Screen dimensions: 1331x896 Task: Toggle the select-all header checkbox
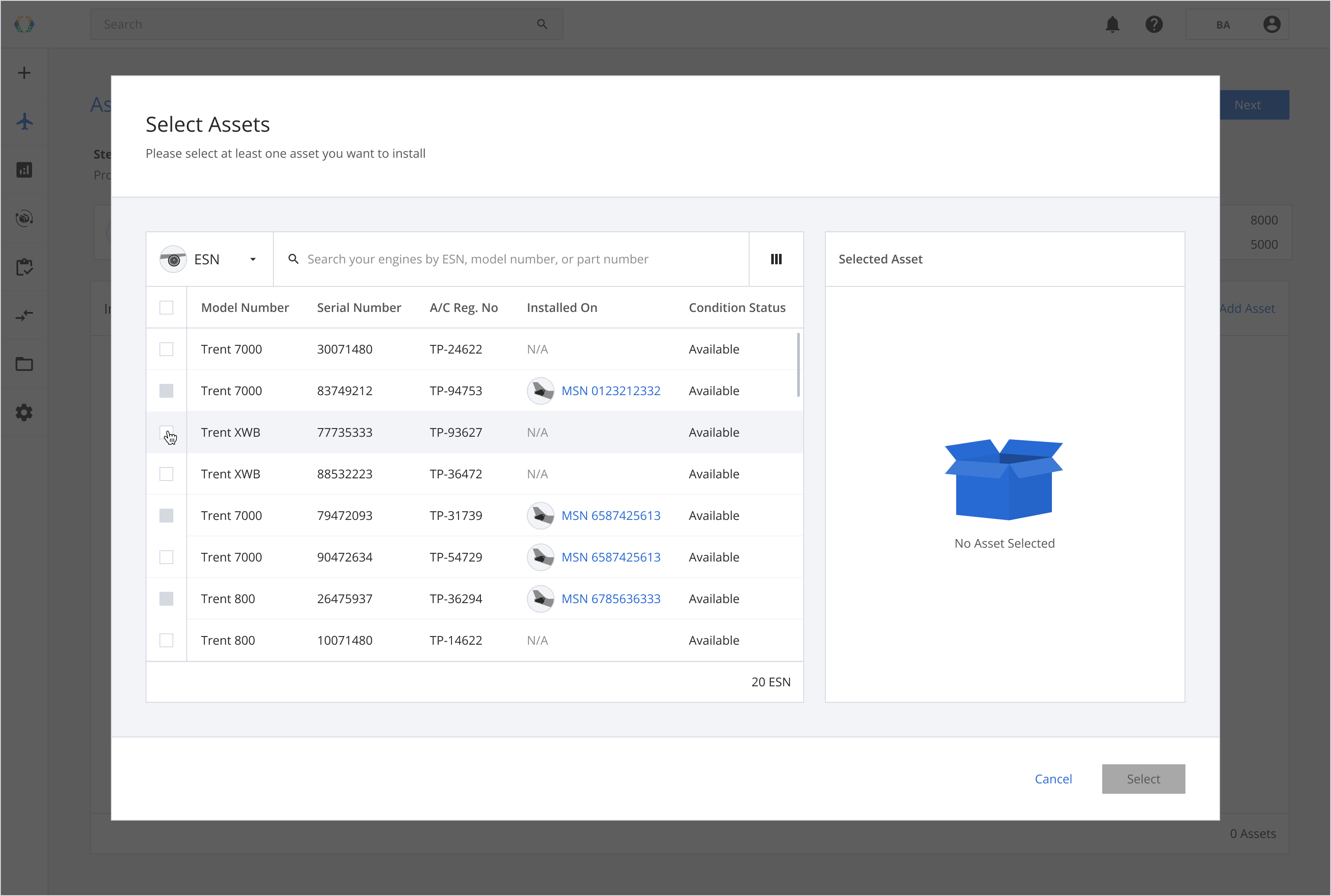[x=166, y=308]
